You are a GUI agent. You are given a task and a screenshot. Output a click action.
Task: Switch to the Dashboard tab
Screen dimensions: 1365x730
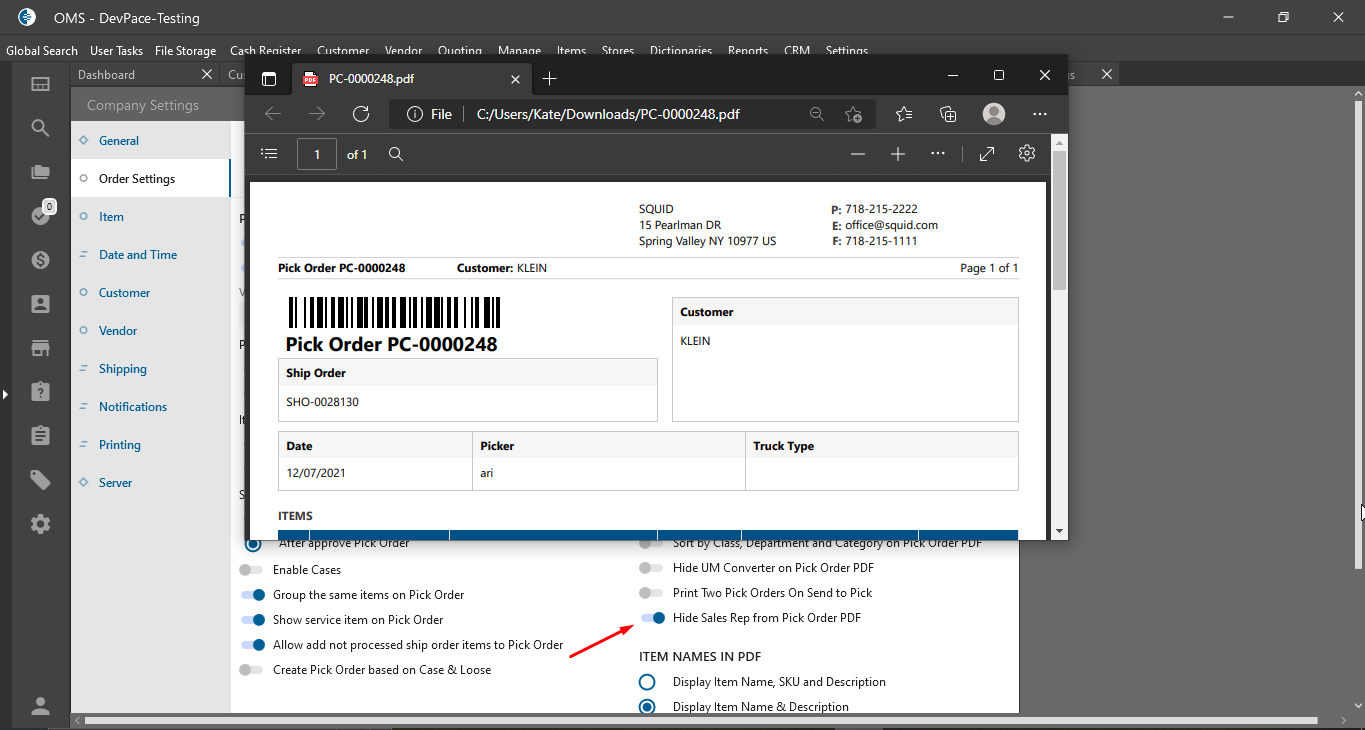(107, 75)
